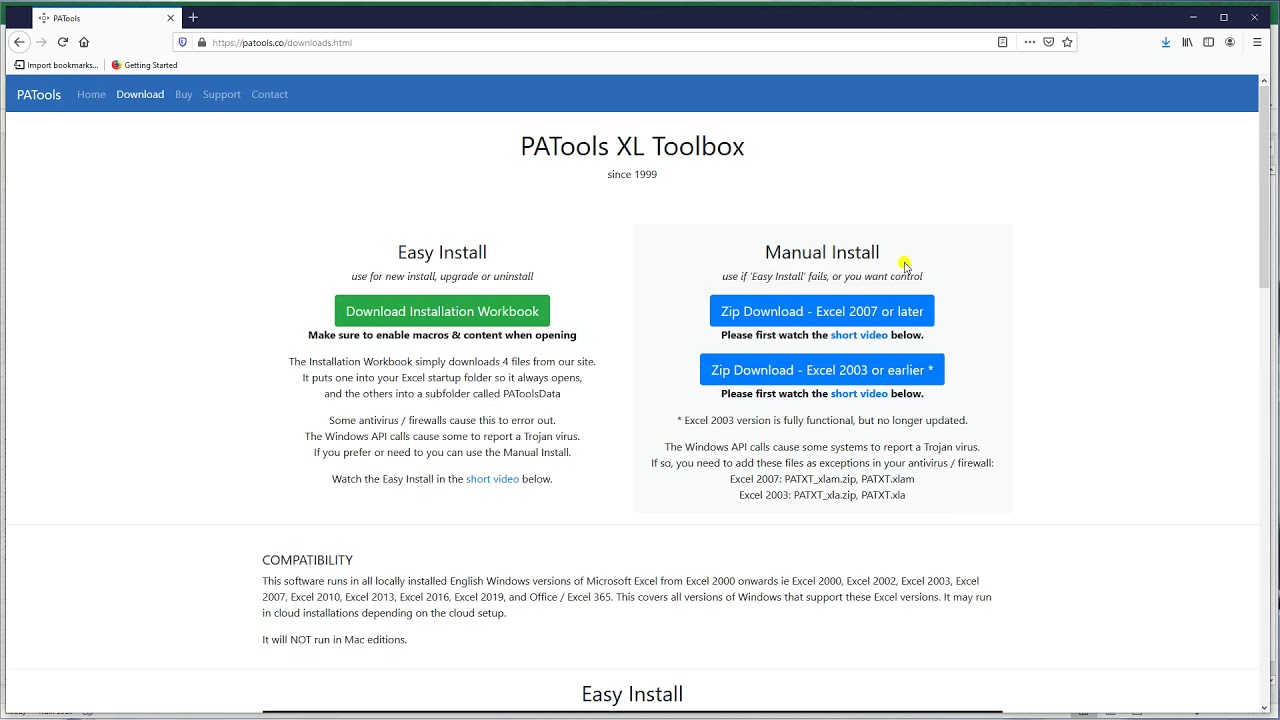Click the COMPATIBILITY heading text
Viewport: 1280px width, 720px height.
click(x=307, y=560)
